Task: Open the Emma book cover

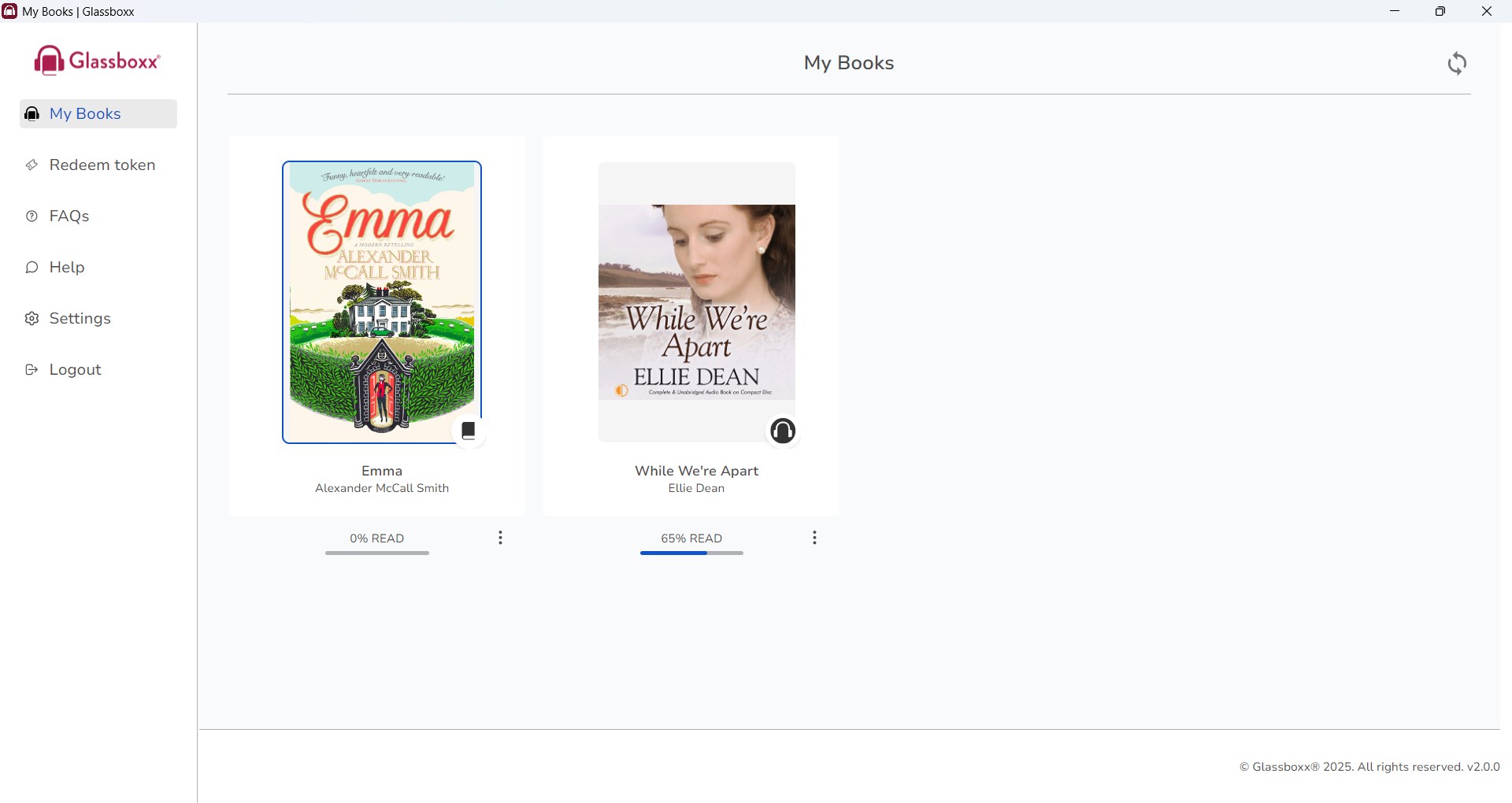Action: [x=382, y=302]
